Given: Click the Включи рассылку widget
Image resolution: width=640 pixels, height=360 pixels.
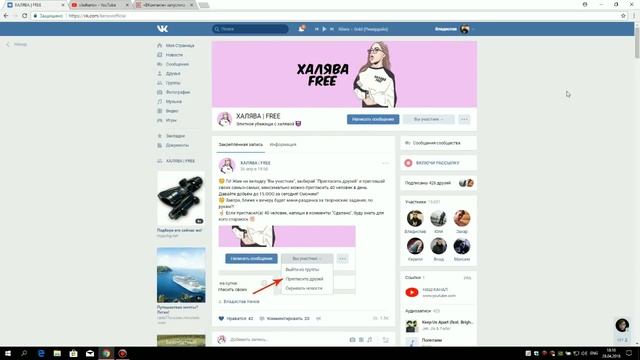Looking at the screenshot, I should (x=438, y=163).
